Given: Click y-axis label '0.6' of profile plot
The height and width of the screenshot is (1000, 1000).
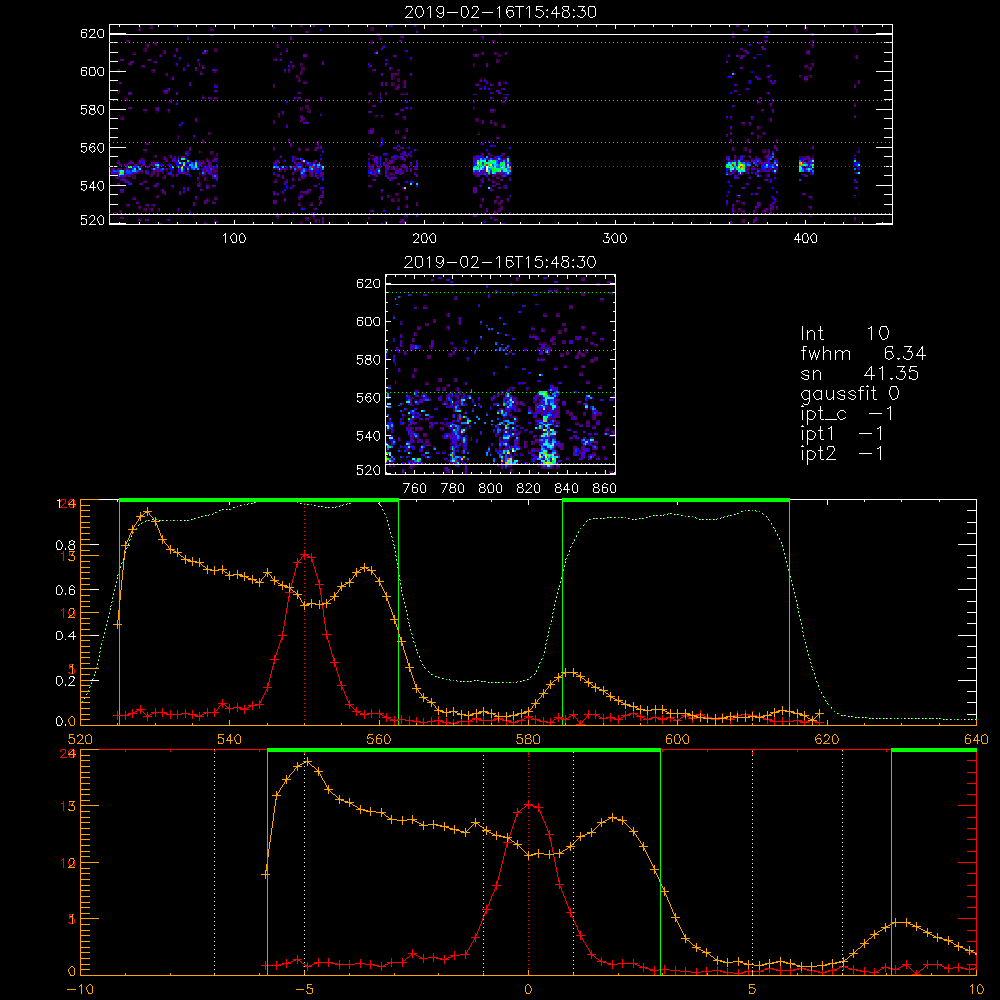Looking at the screenshot, I should coord(65,591).
